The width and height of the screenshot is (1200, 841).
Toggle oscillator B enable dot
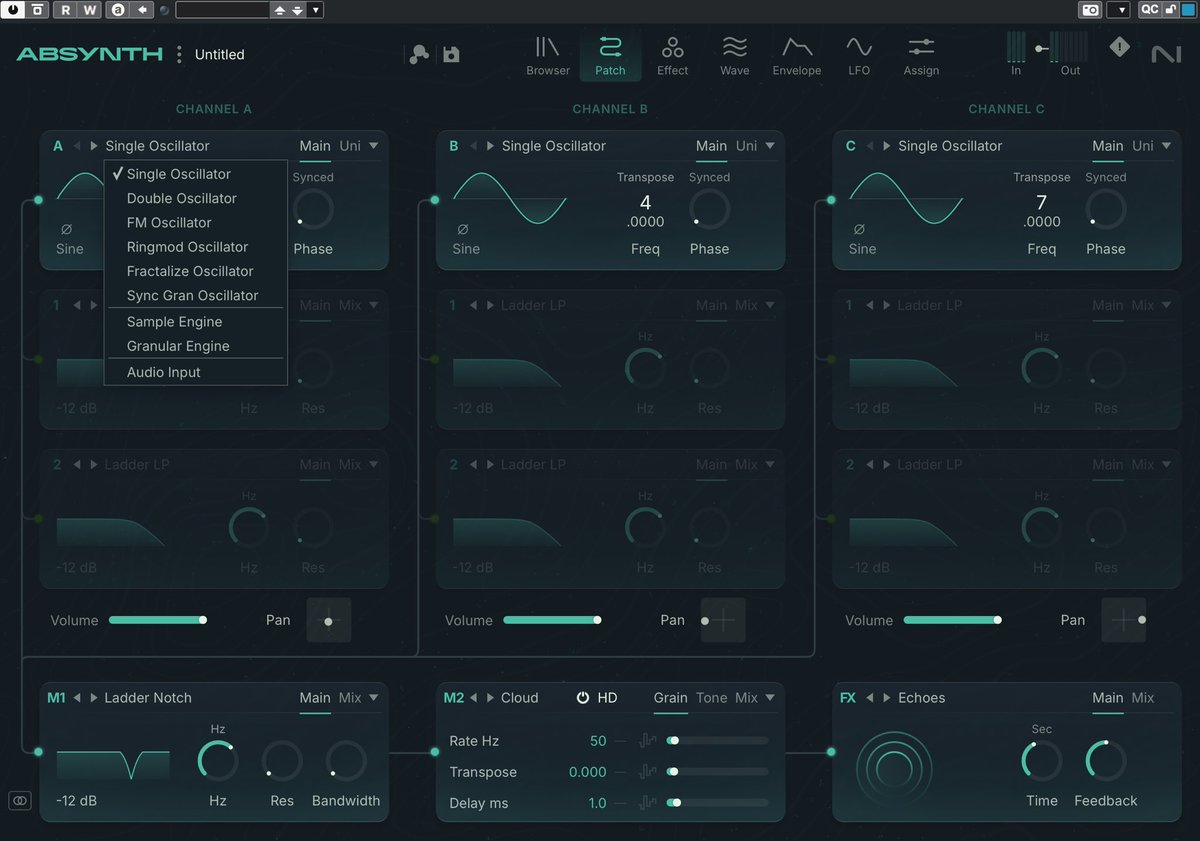(x=435, y=200)
